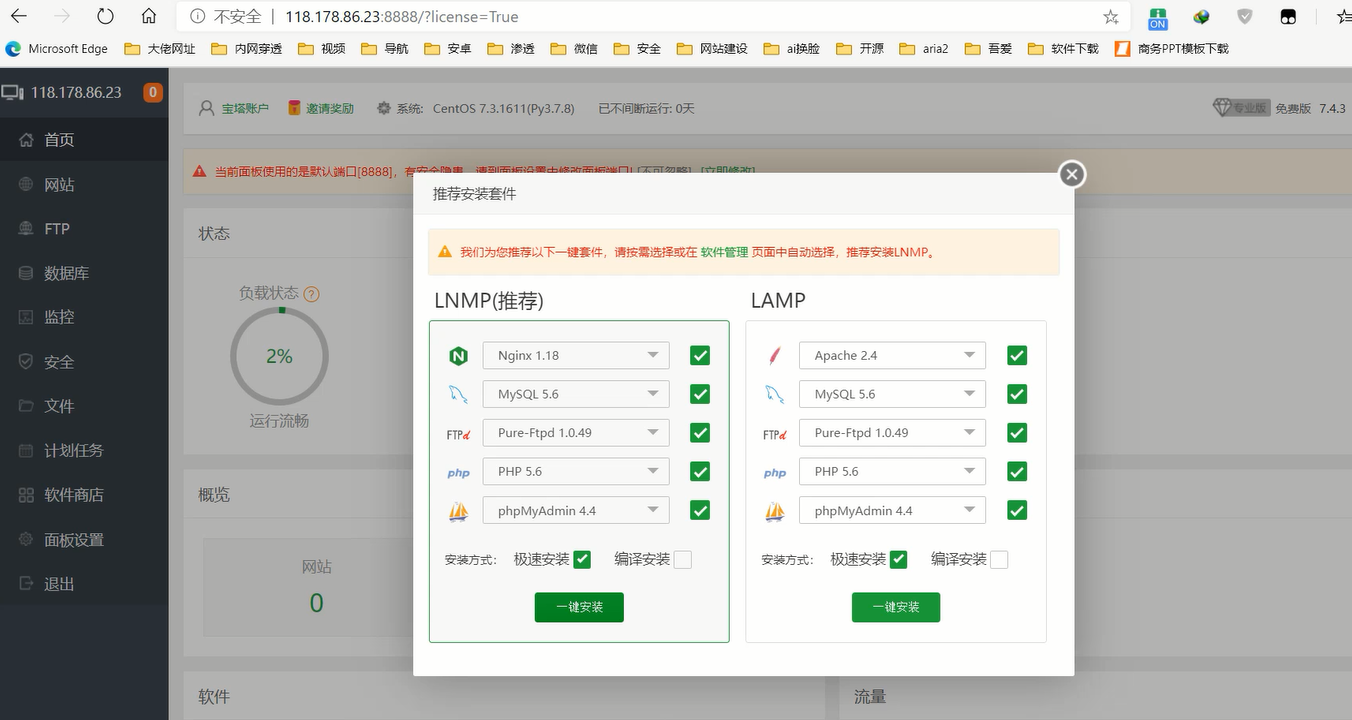Click the 2% load status gauge

pyautogui.click(x=279, y=356)
